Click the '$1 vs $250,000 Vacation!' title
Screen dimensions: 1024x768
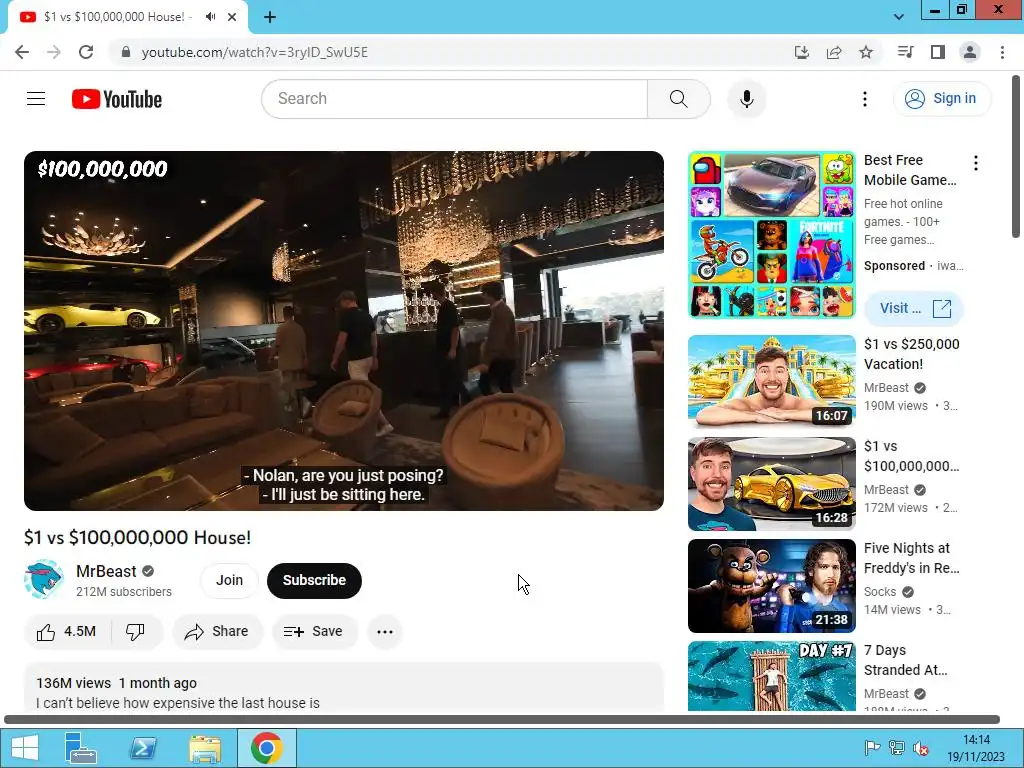[x=912, y=354]
